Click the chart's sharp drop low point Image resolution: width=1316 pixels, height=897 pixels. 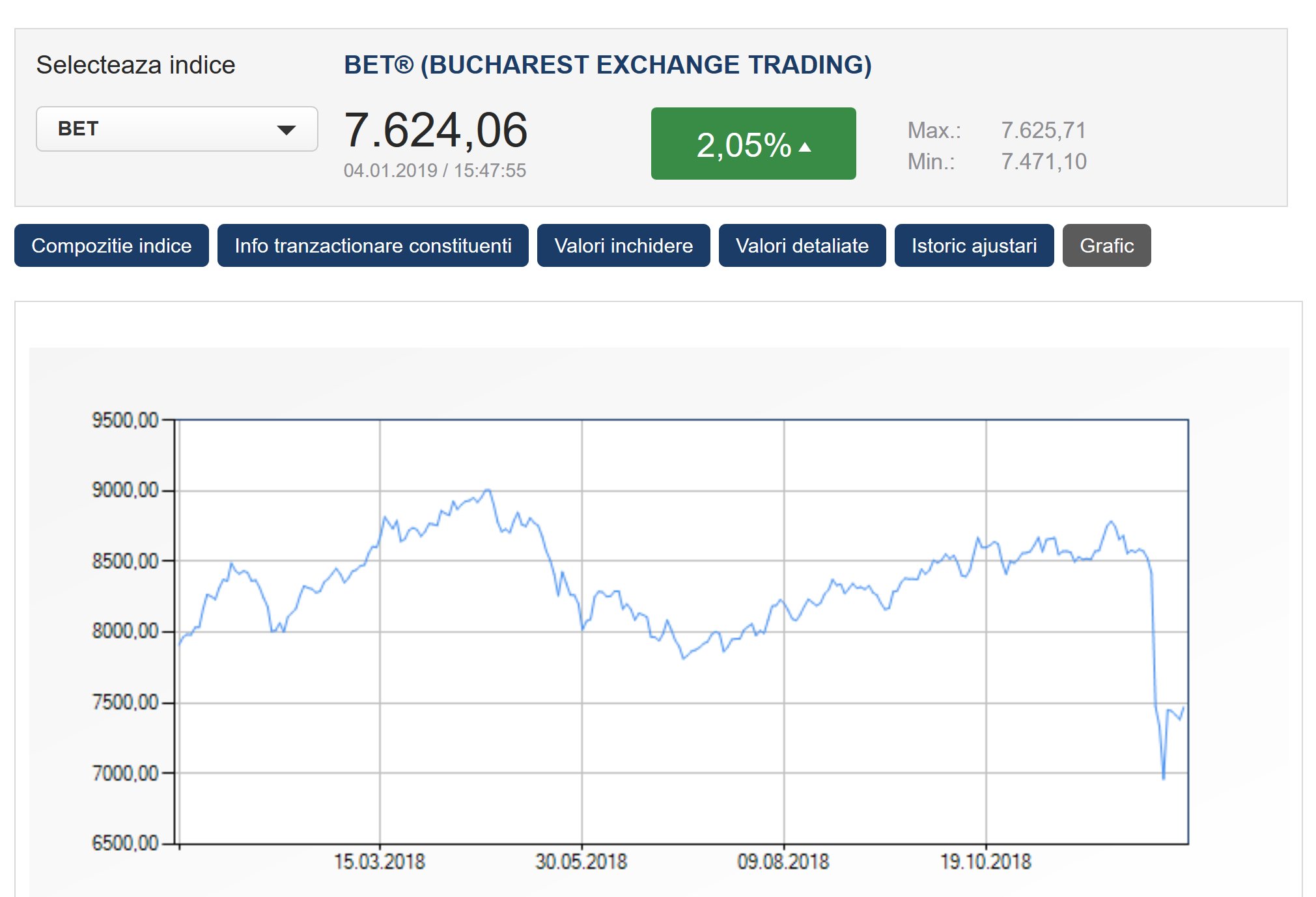click(x=1164, y=777)
